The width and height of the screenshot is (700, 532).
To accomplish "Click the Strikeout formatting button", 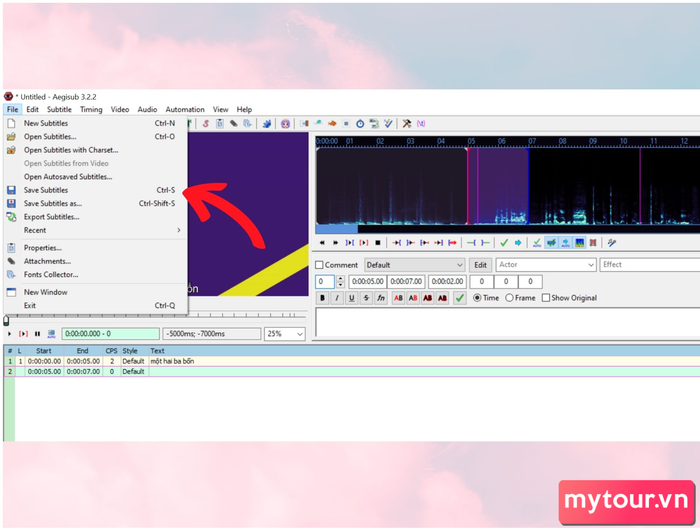I will point(366,298).
